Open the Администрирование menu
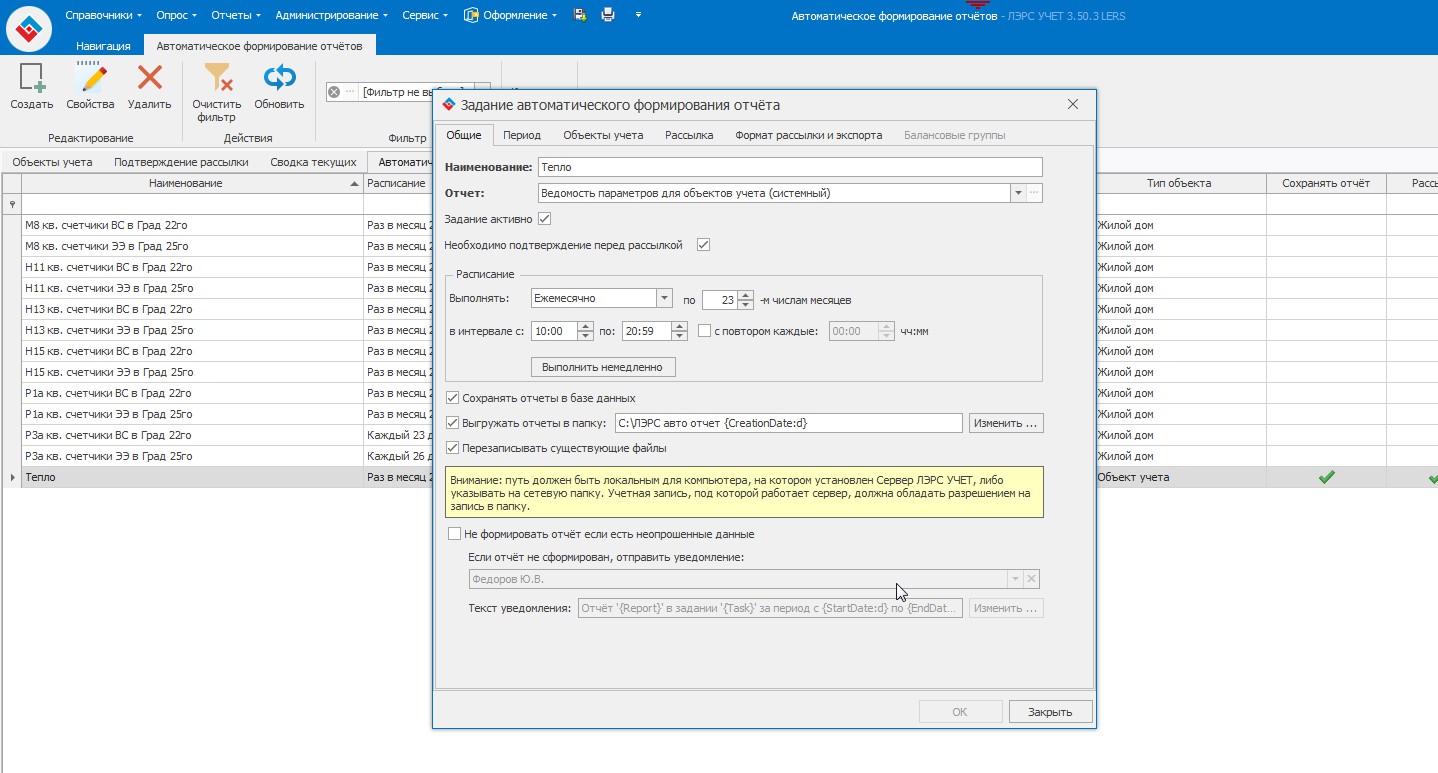 coord(332,15)
